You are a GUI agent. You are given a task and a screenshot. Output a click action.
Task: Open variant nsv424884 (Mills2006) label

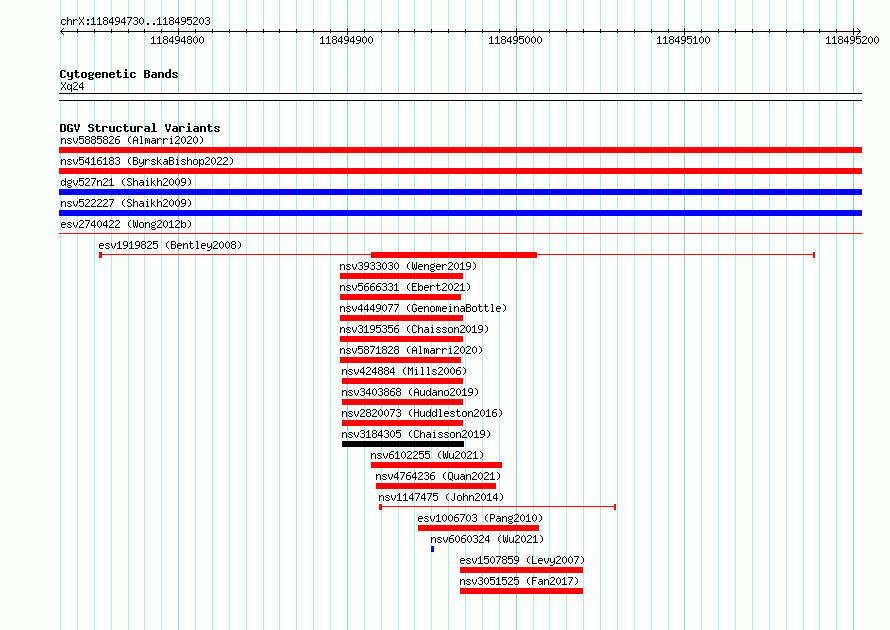pyautogui.click(x=404, y=371)
